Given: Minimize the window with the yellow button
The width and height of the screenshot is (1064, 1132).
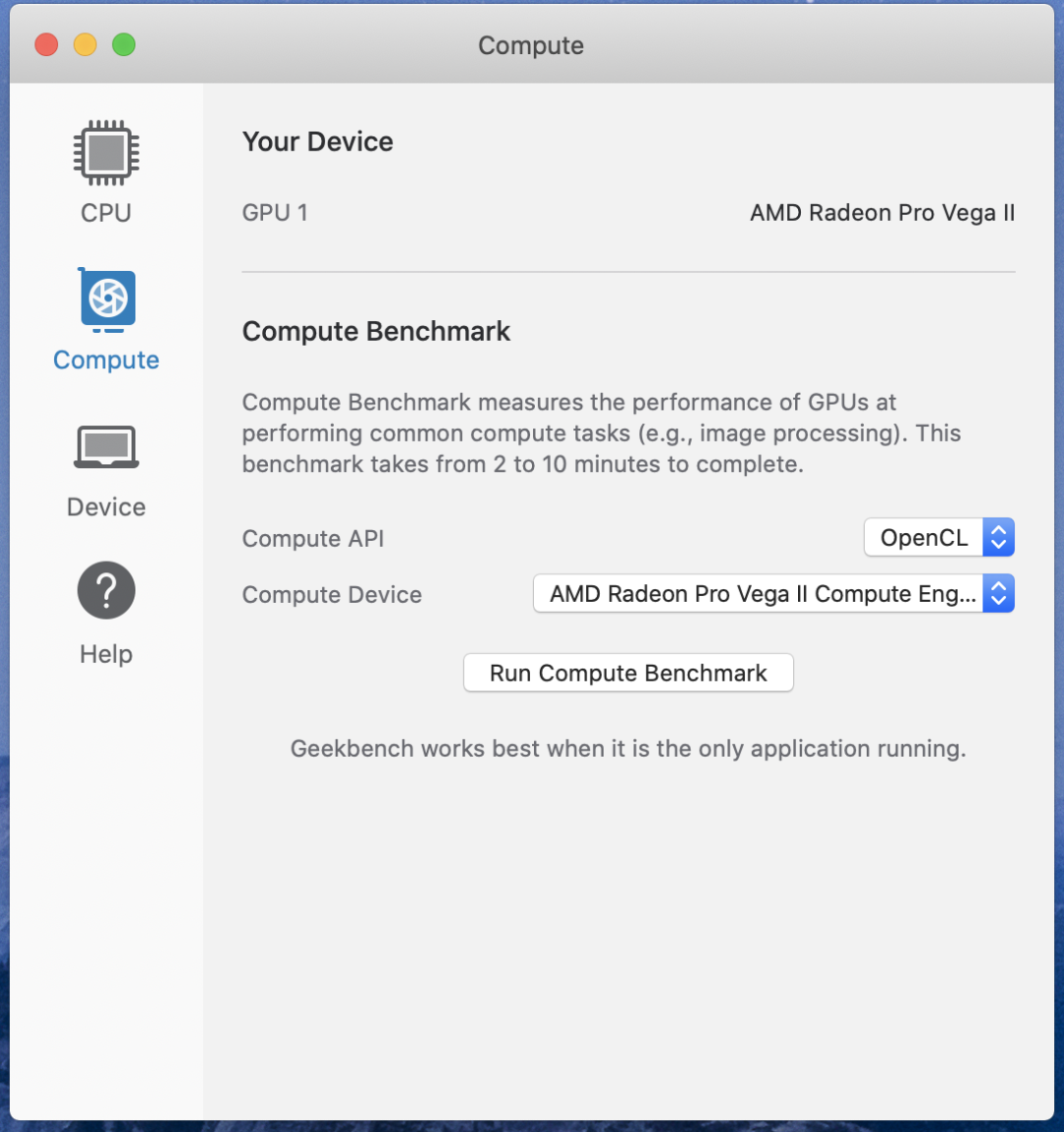Looking at the screenshot, I should [85, 44].
